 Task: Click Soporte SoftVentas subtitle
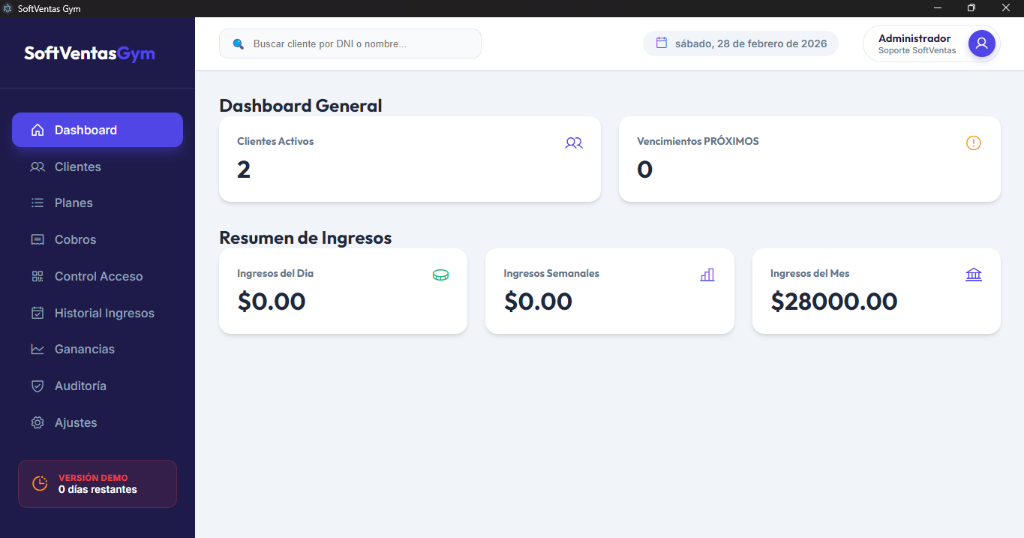pyautogui.click(x=917, y=50)
